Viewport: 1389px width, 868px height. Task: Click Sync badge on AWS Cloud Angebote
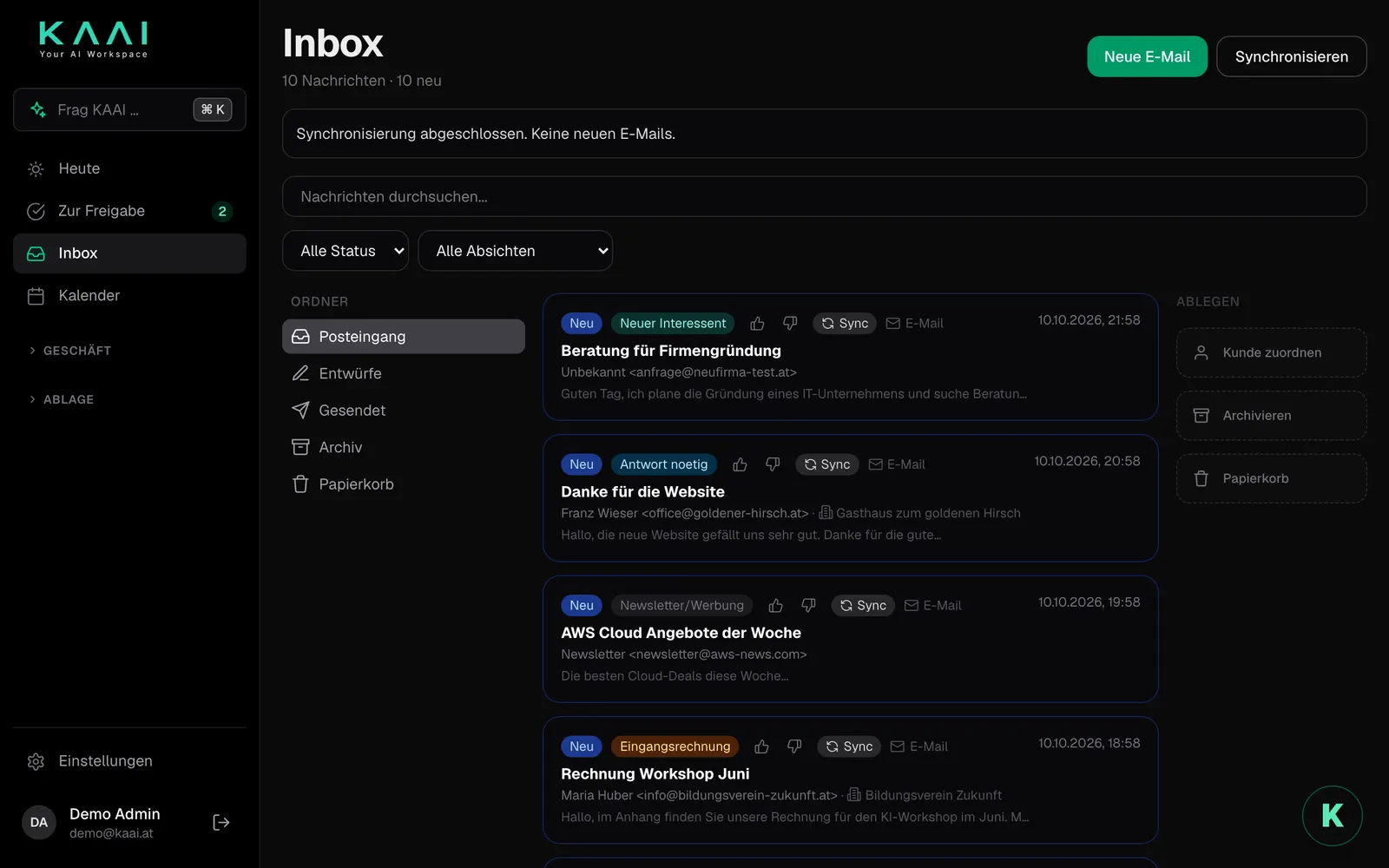[863, 605]
